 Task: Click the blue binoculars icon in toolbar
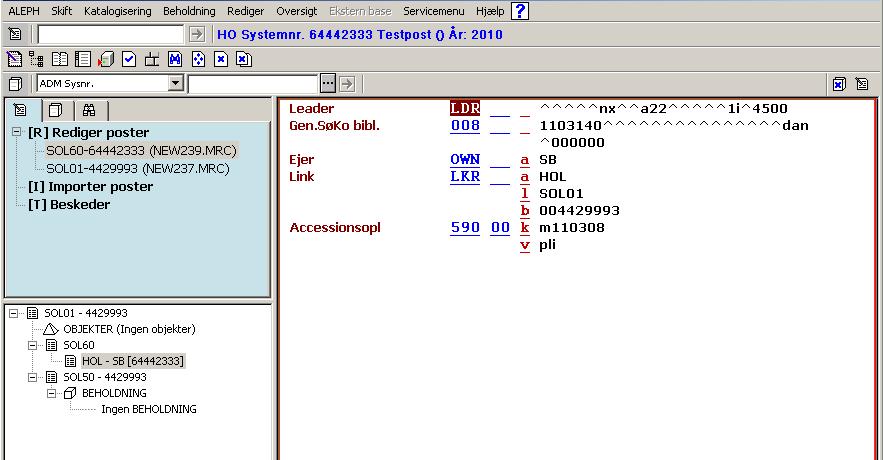(x=174, y=59)
